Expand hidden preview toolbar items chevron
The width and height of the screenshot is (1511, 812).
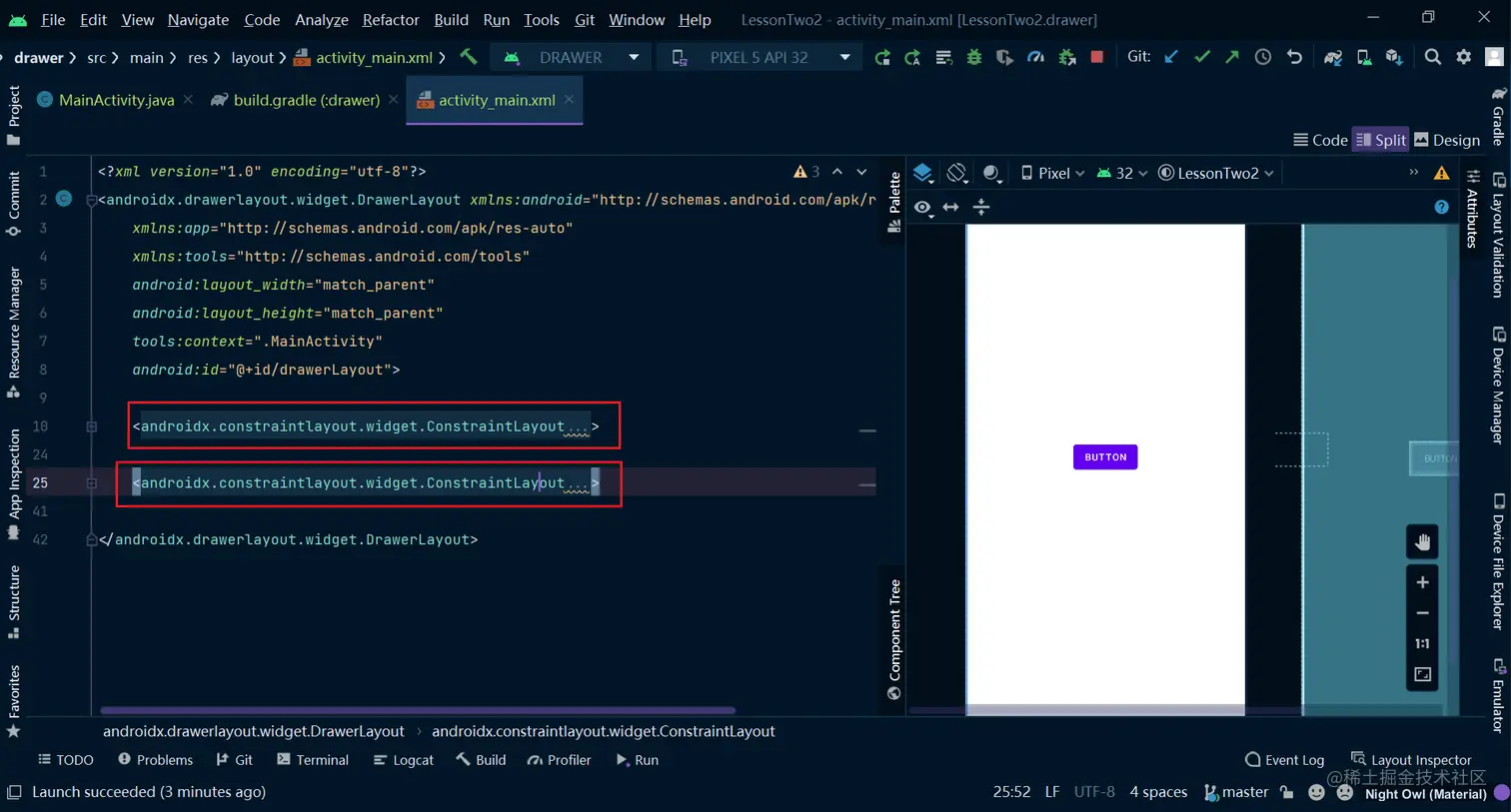1413,173
